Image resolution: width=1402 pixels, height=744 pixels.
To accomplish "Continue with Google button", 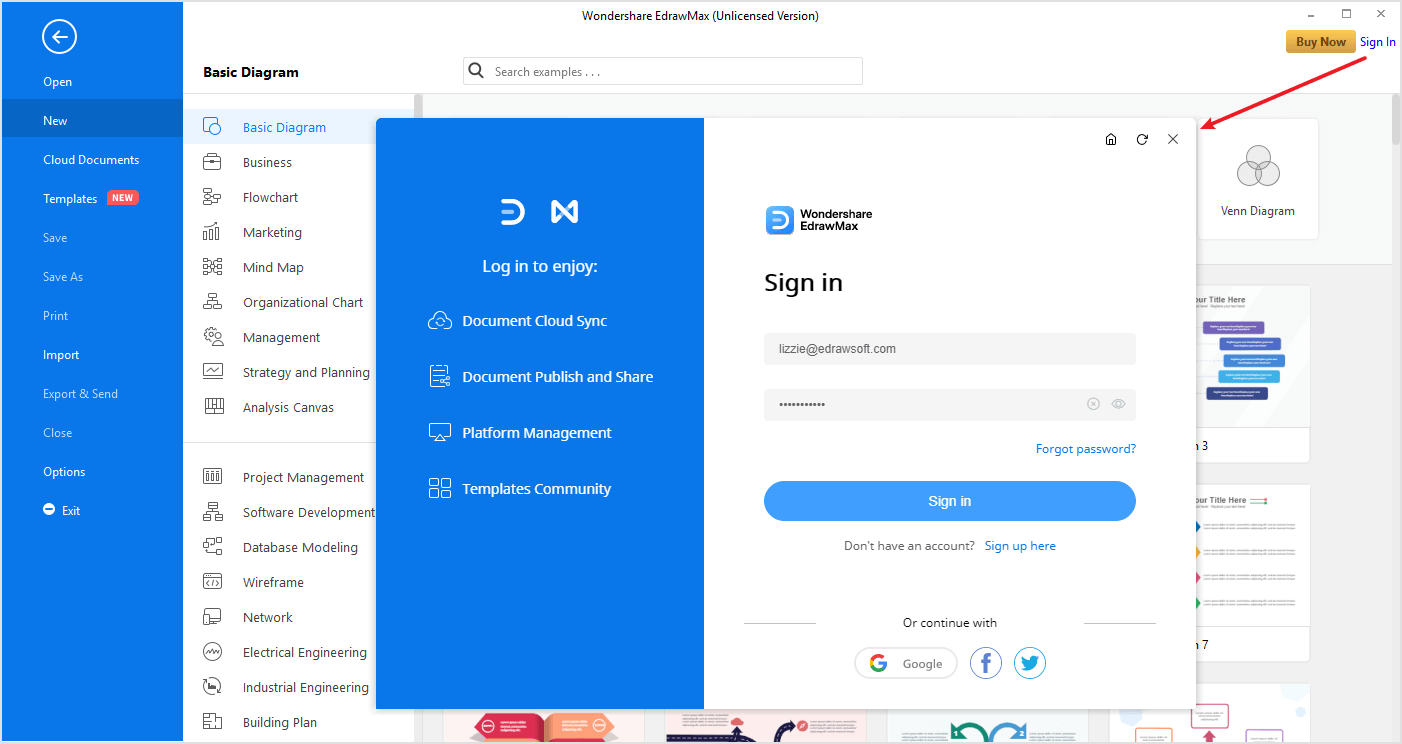I will 906,663.
